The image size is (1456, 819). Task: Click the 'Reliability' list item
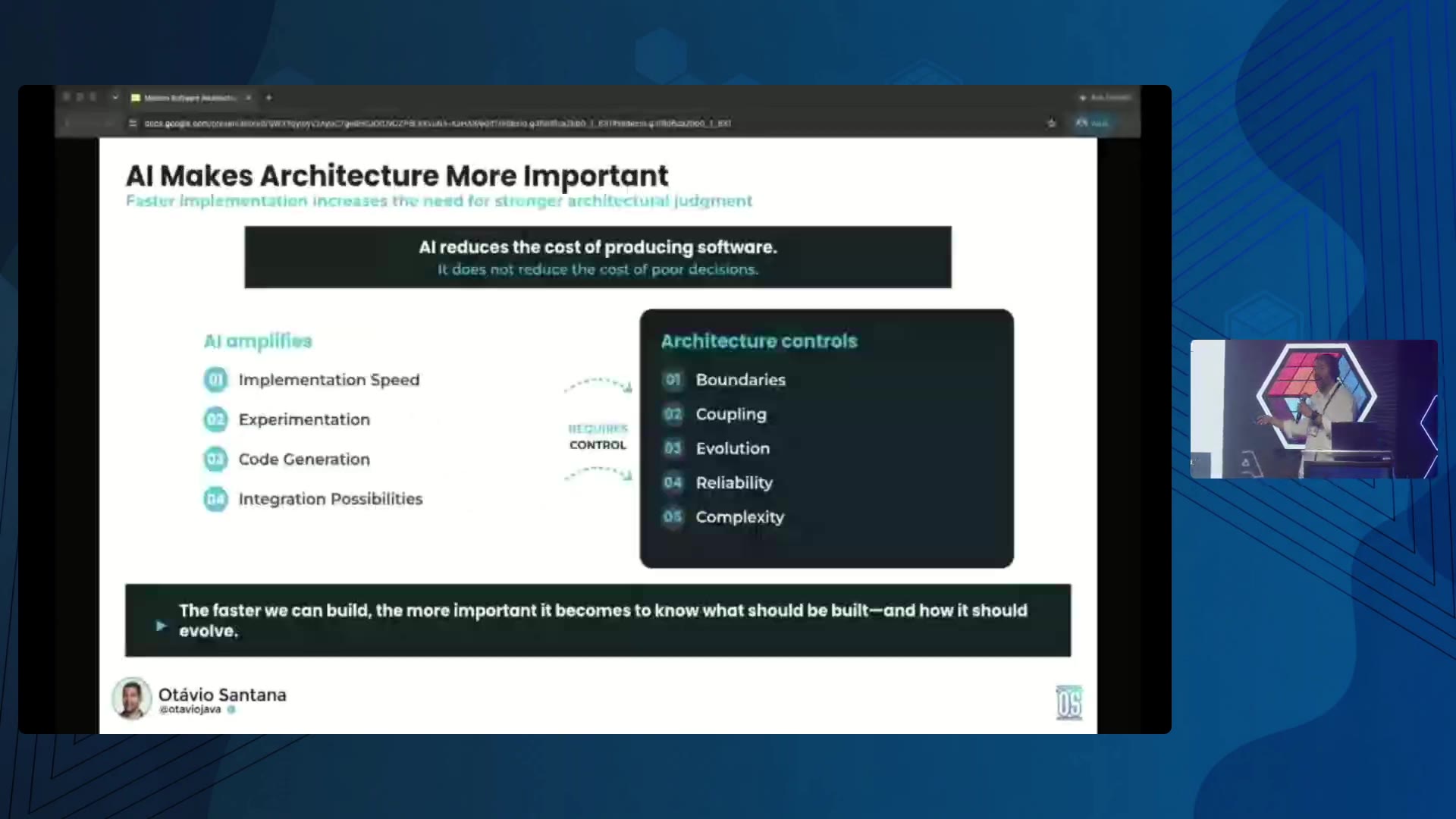[734, 482]
